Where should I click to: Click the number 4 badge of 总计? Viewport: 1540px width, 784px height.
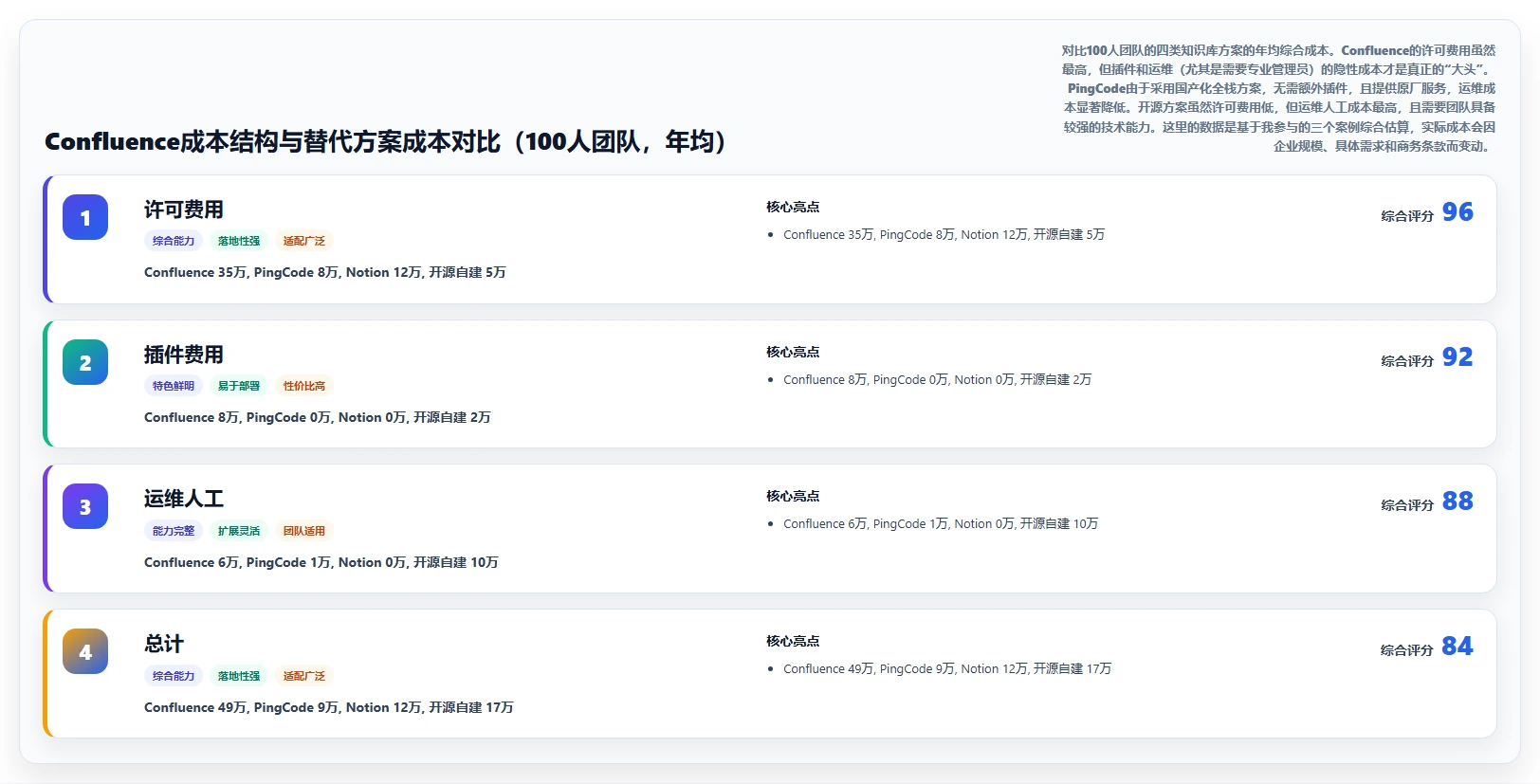coord(85,651)
